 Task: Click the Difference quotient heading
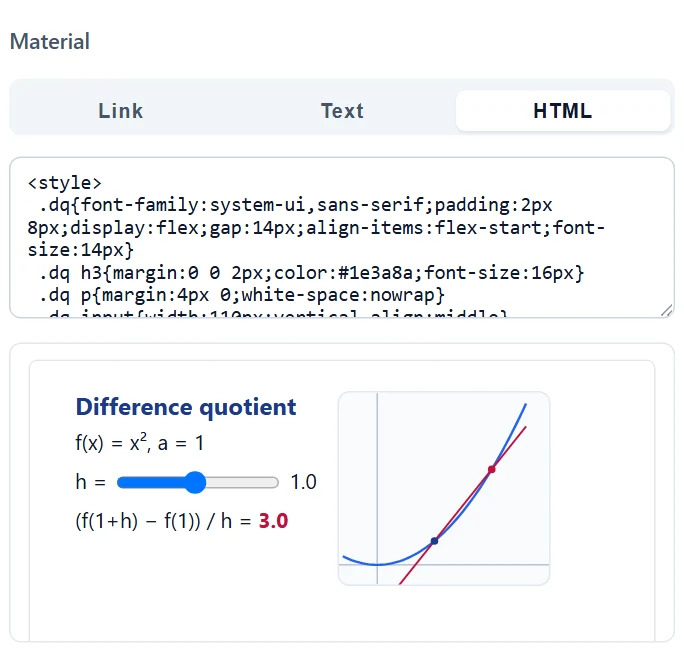click(186, 407)
